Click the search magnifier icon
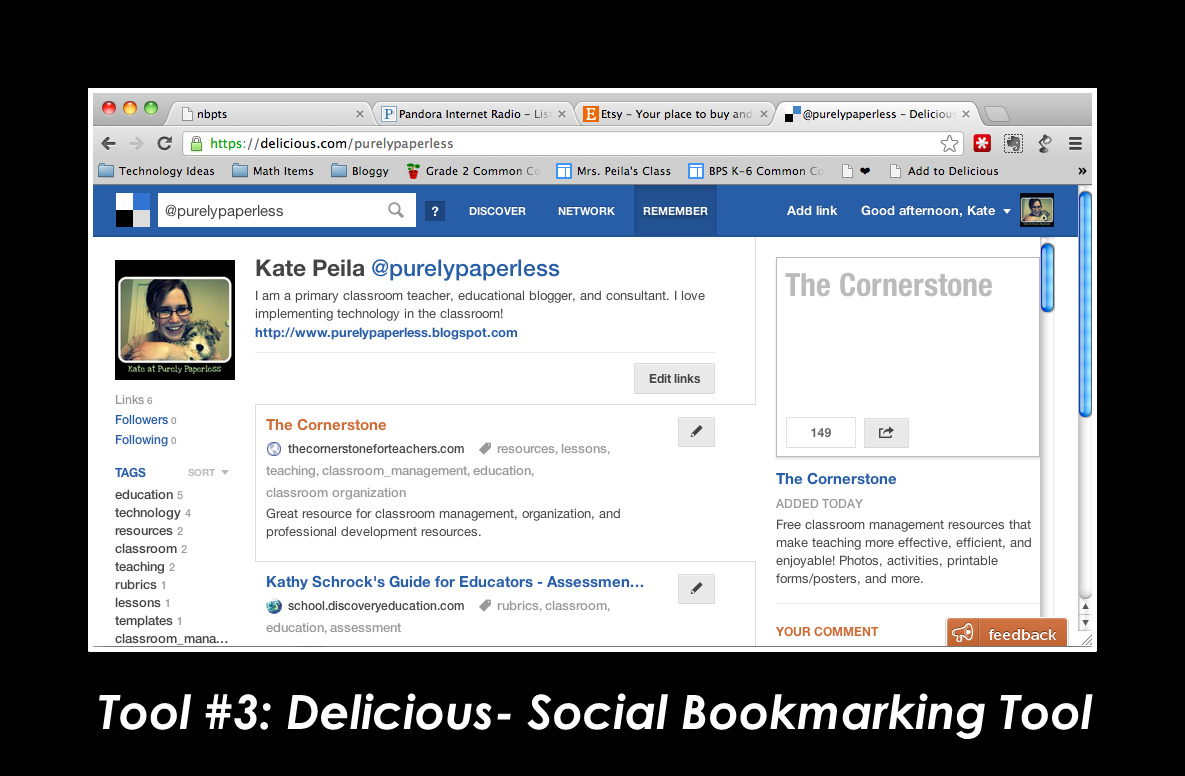Screen dimensions: 1185x776 396,210
